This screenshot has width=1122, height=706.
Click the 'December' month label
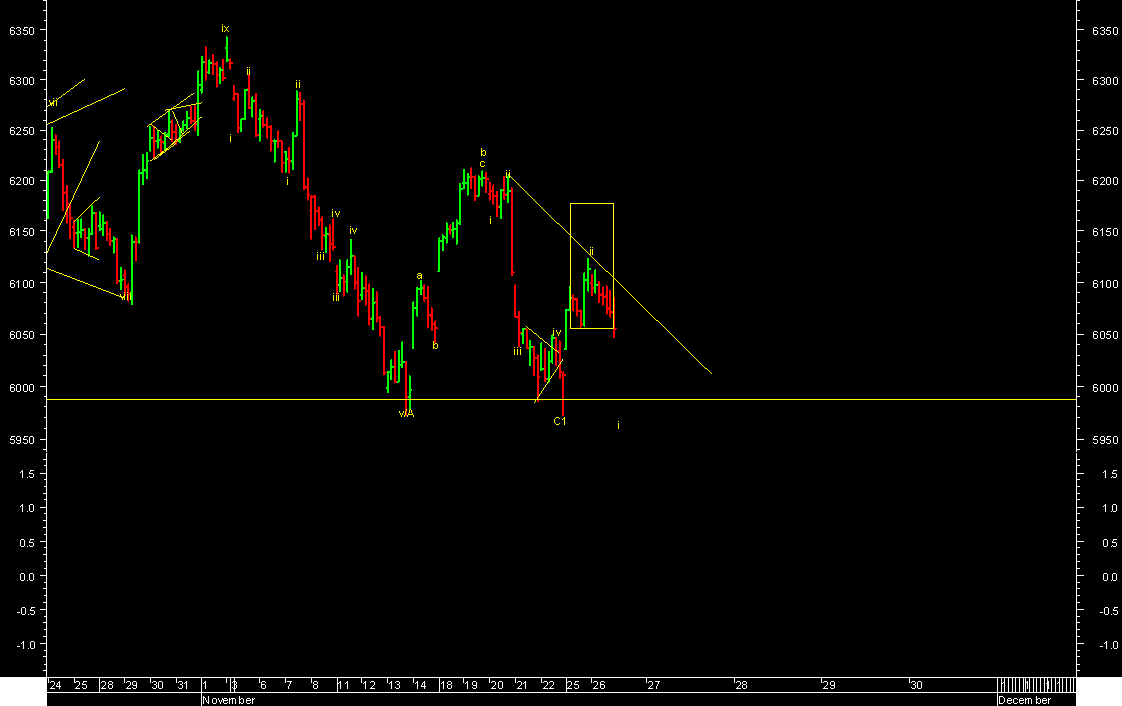(x=1024, y=700)
